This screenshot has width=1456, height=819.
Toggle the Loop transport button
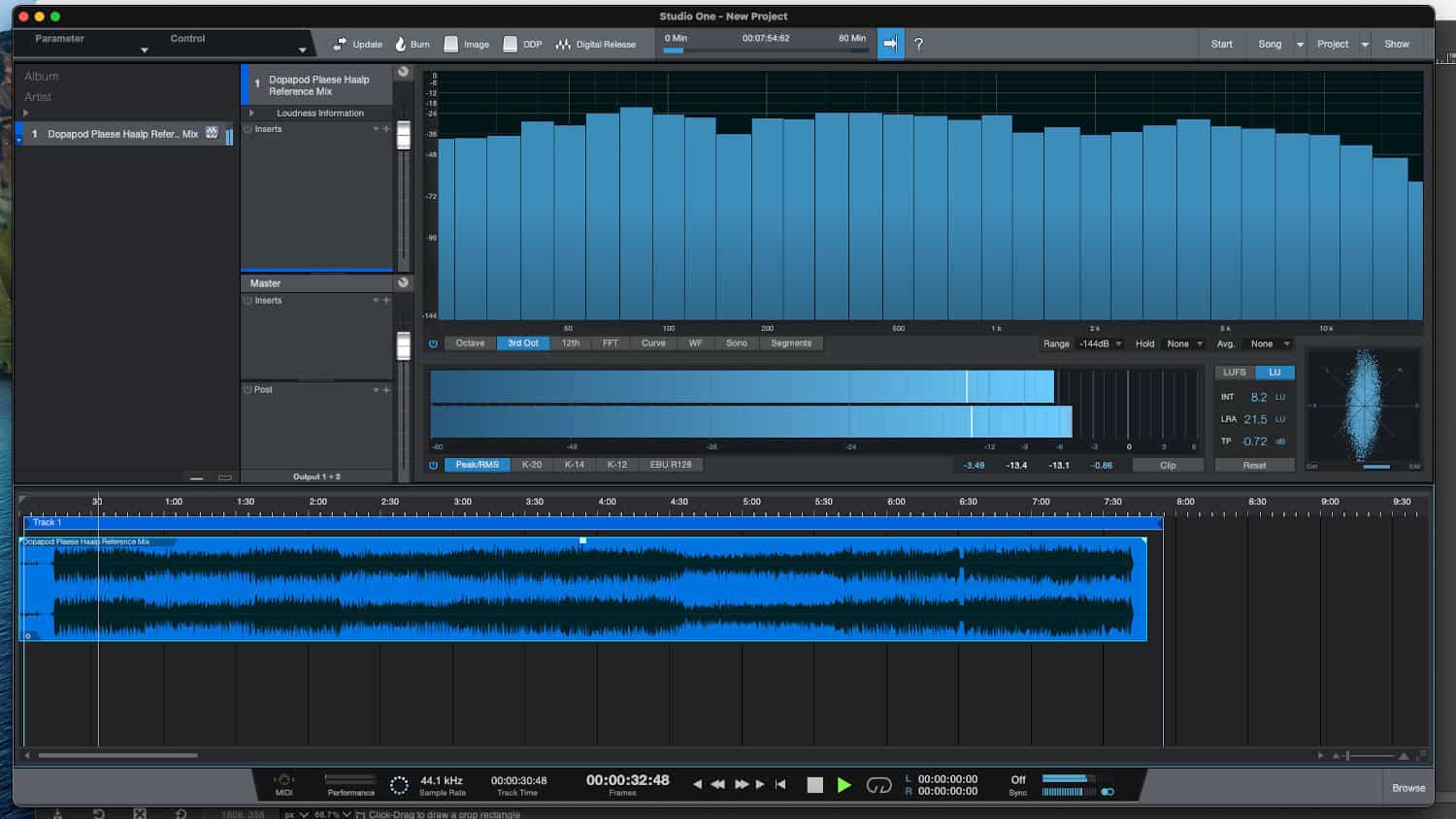pyautogui.click(x=878, y=785)
